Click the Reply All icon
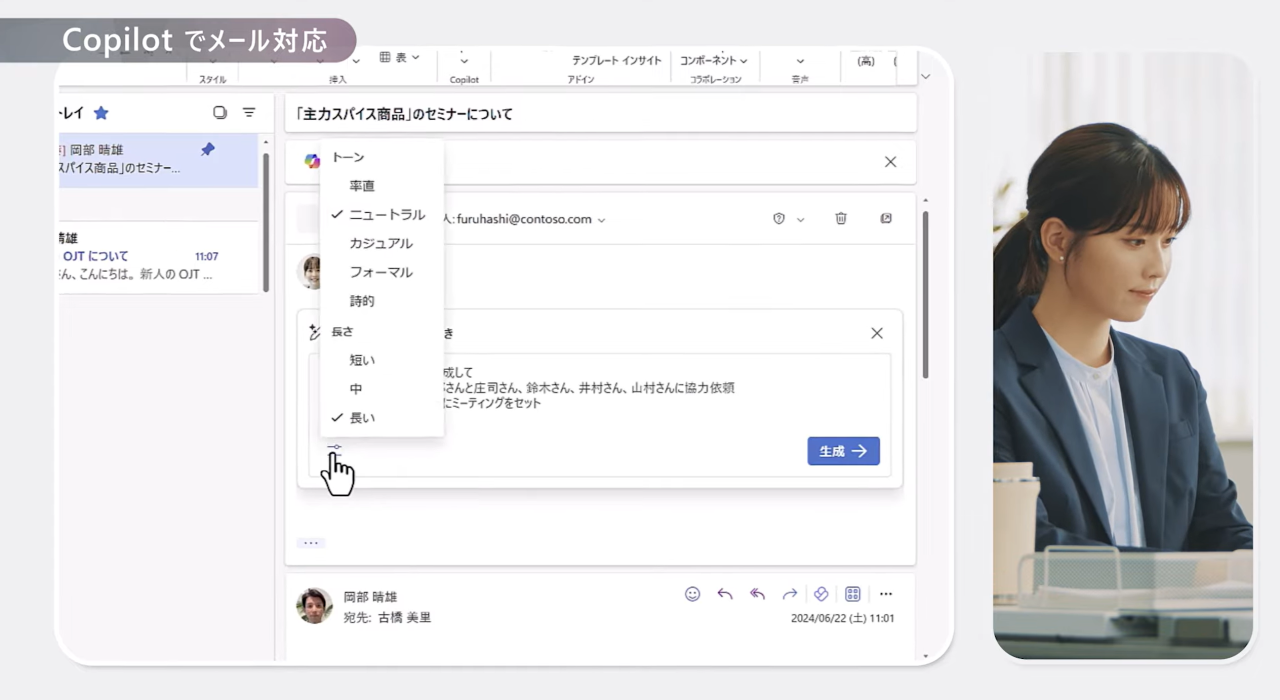The height and width of the screenshot is (700, 1280). (x=757, y=594)
